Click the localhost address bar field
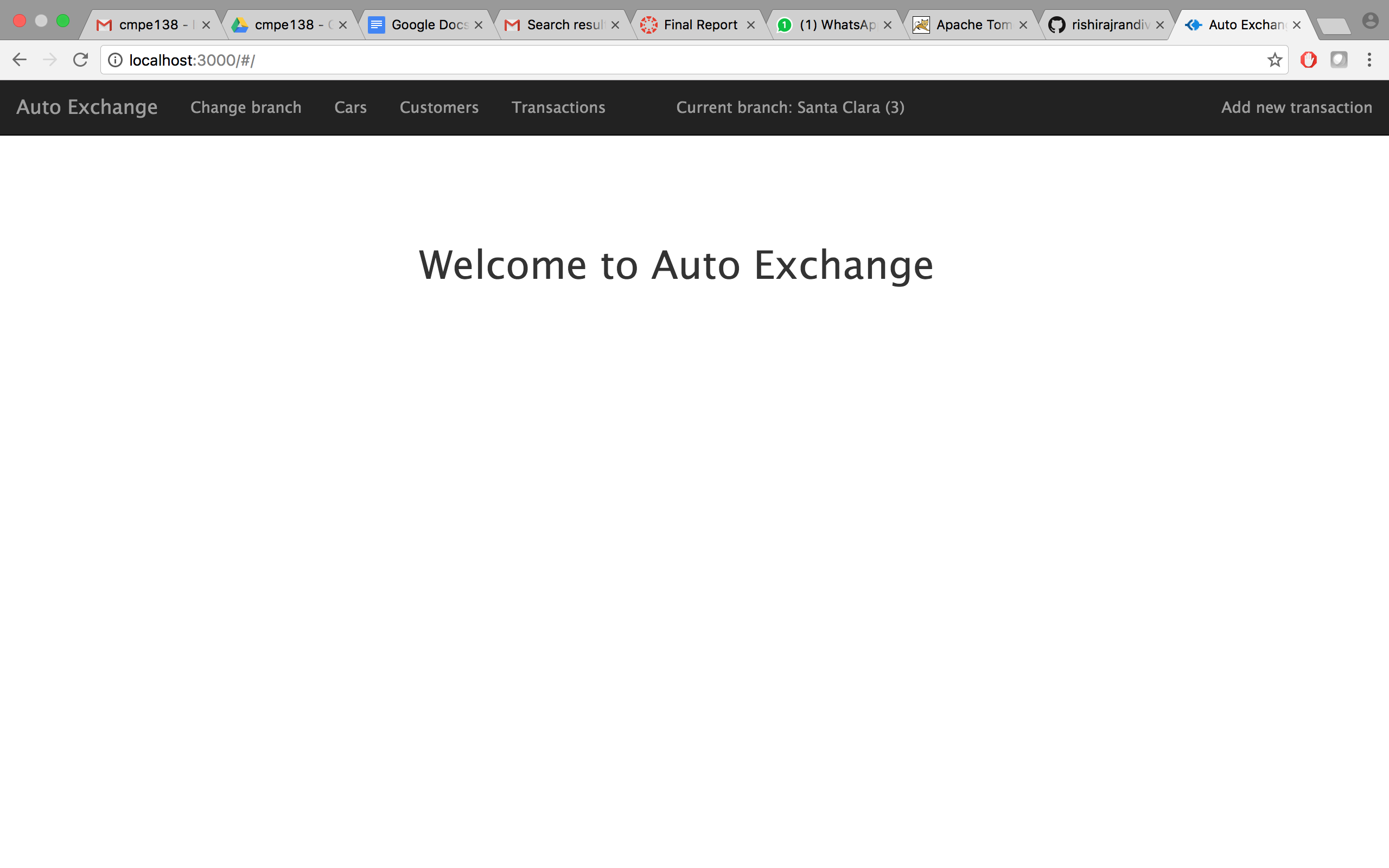 point(689,60)
